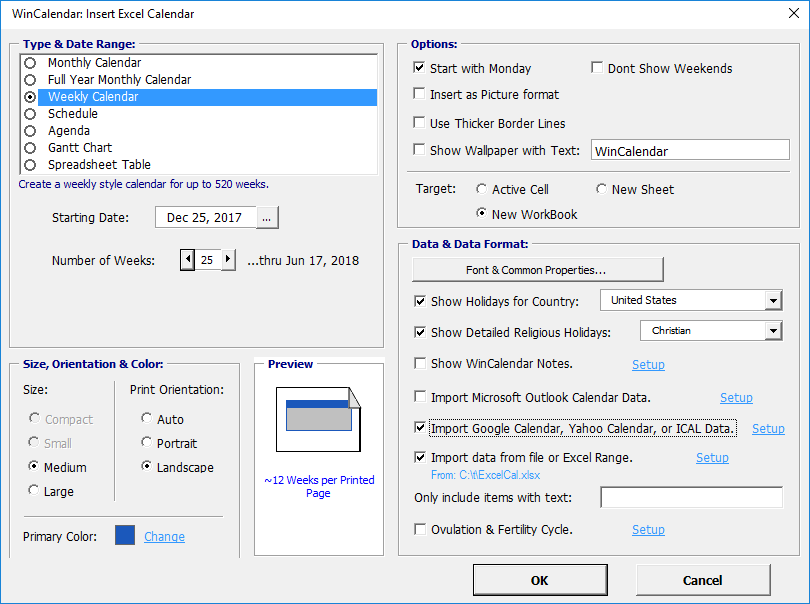Increase Number of Weeks with right arrow

[x=228, y=260]
